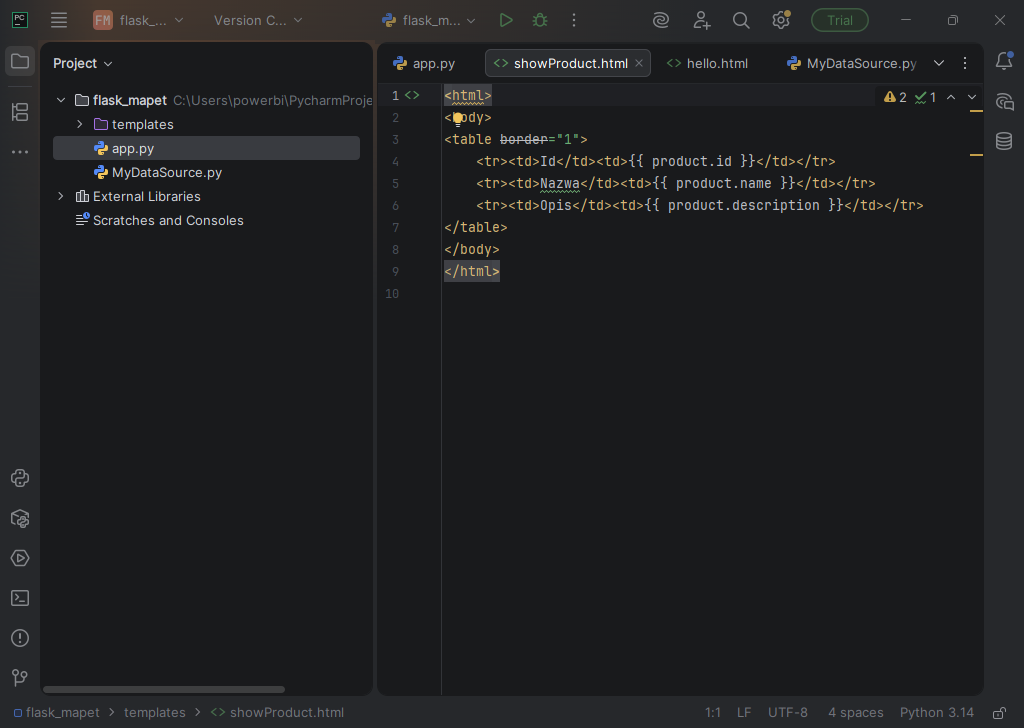Open Python 3.14 interpreter selector
The image size is (1024, 728).
point(936,712)
